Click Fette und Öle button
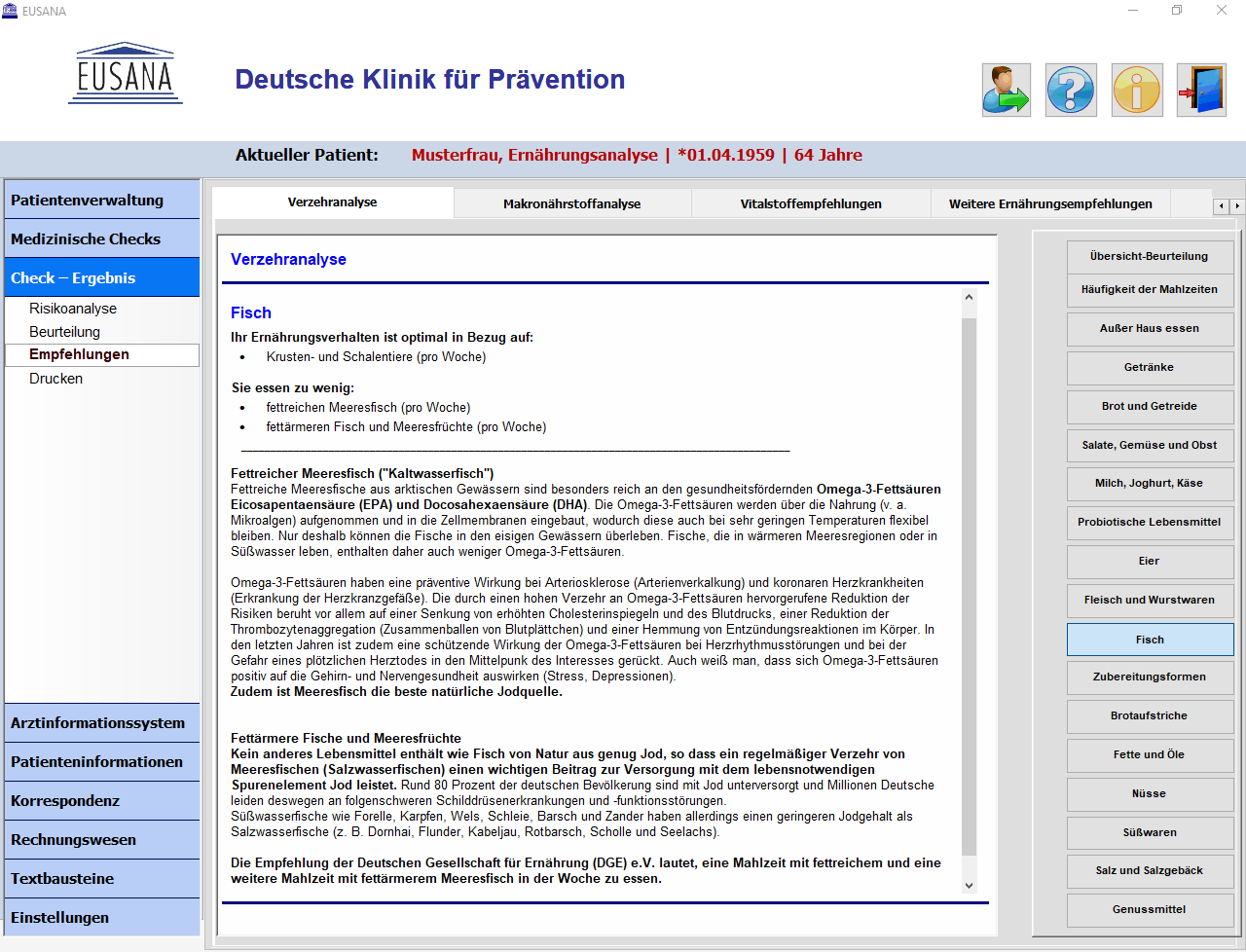The width and height of the screenshot is (1246, 952). tap(1150, 754)
